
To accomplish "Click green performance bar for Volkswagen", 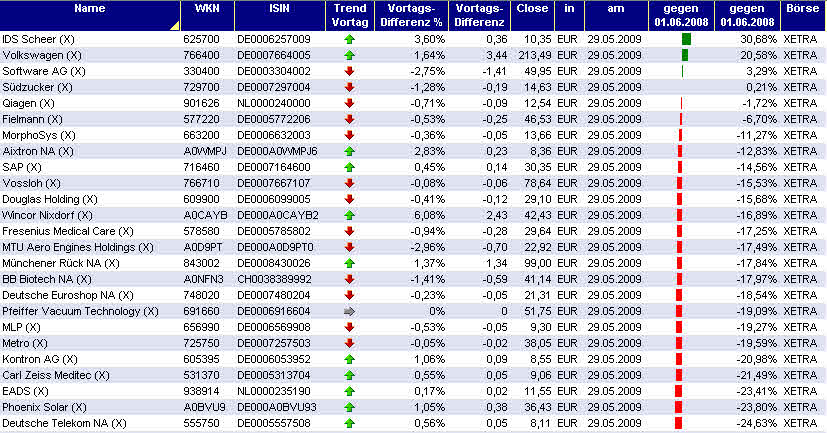I will pyautogui.click(x=685, y=55).
